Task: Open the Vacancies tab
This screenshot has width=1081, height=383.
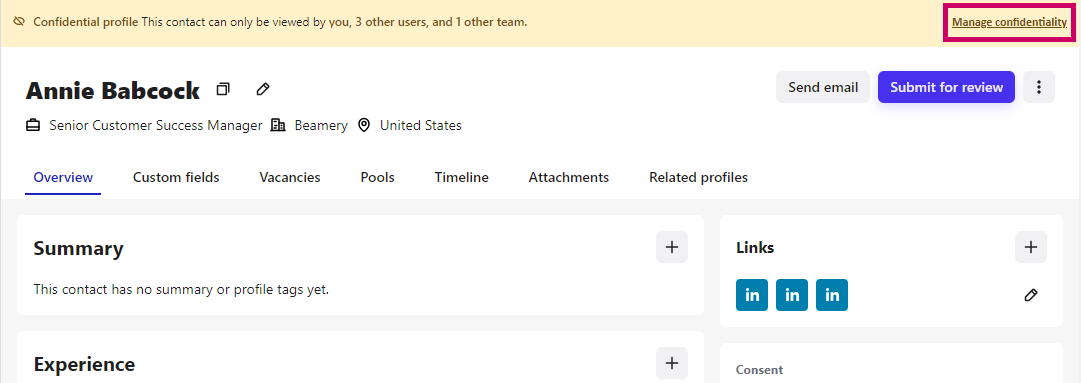Action: coord(290,178)
